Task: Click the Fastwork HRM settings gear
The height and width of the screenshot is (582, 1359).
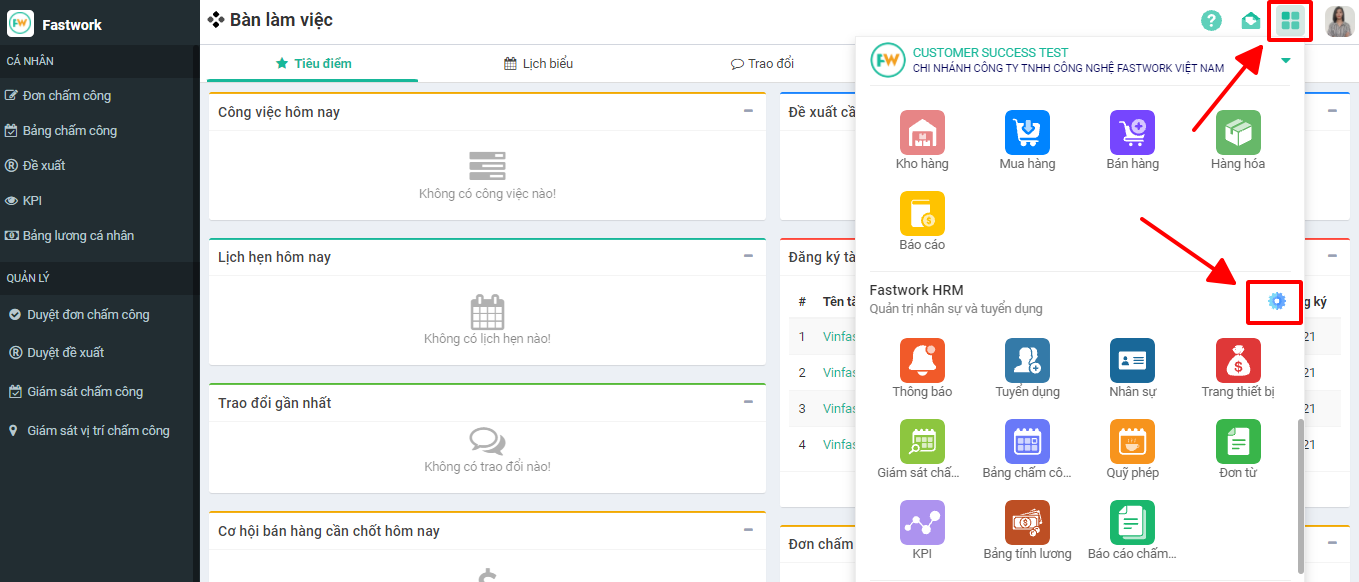Action: click(1276, 300)
